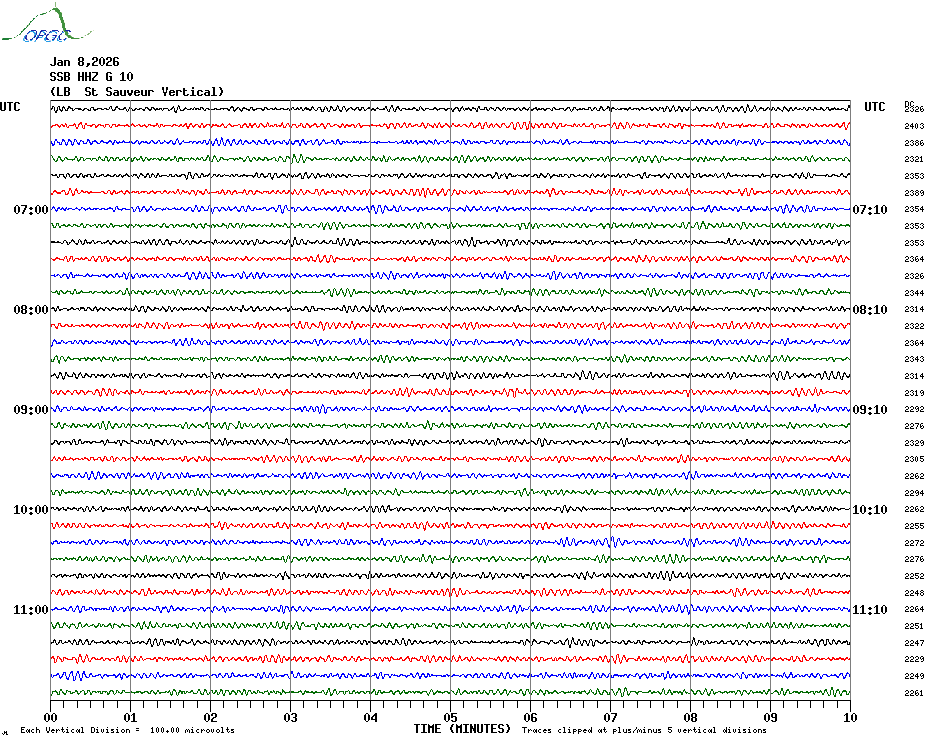Click the DC value 2292

click(914, 409)
